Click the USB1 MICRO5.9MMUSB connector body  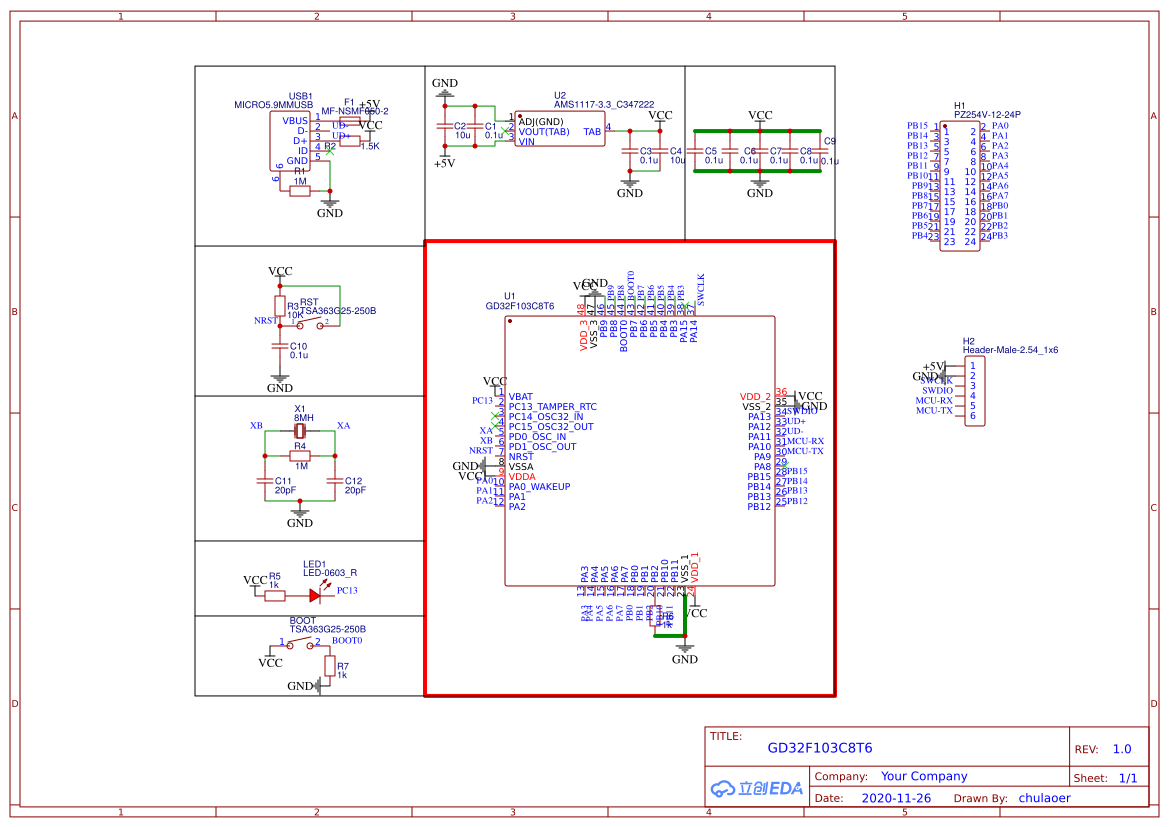pos(290,140)
